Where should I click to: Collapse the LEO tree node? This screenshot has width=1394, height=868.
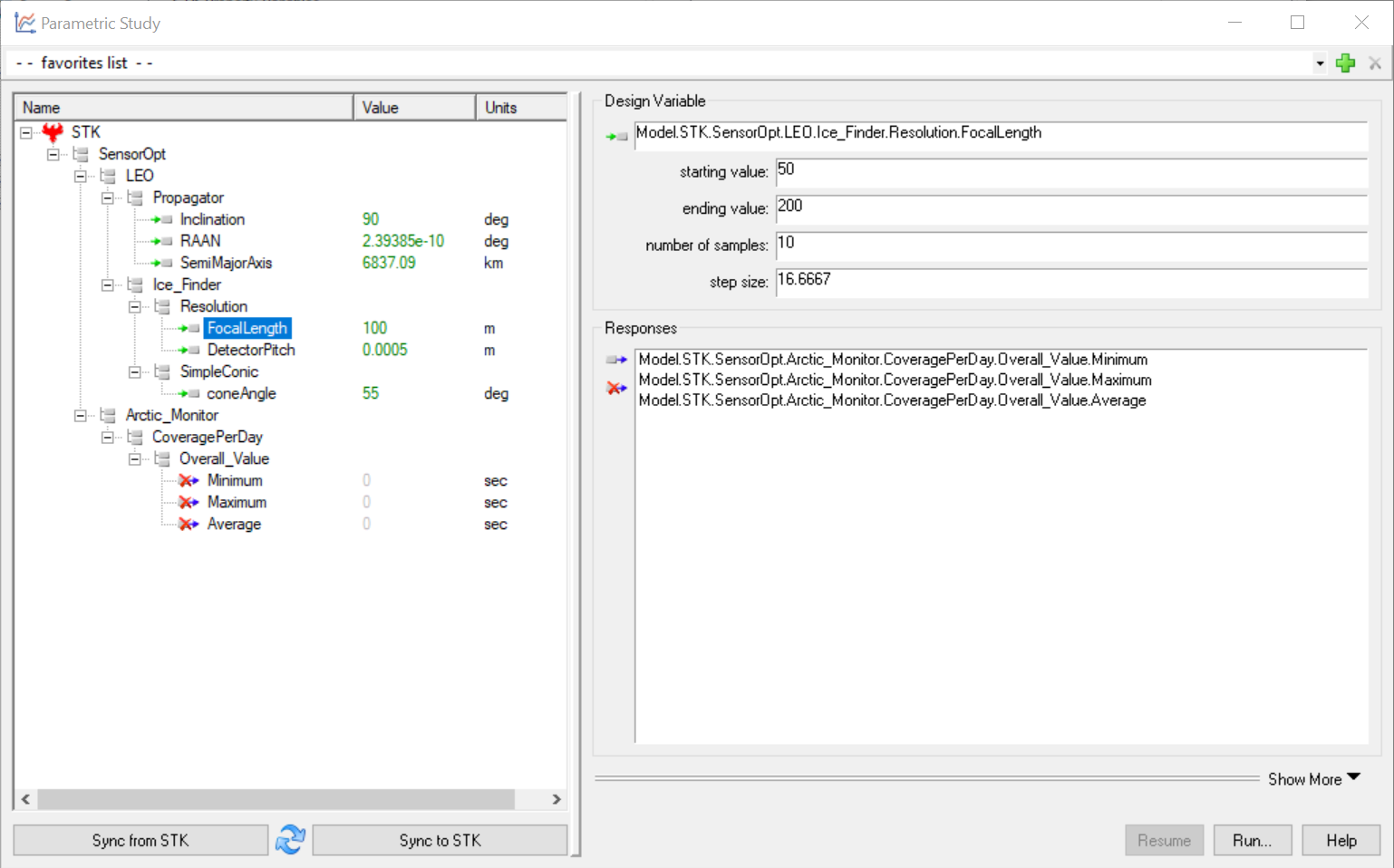(x=81, y=176)
